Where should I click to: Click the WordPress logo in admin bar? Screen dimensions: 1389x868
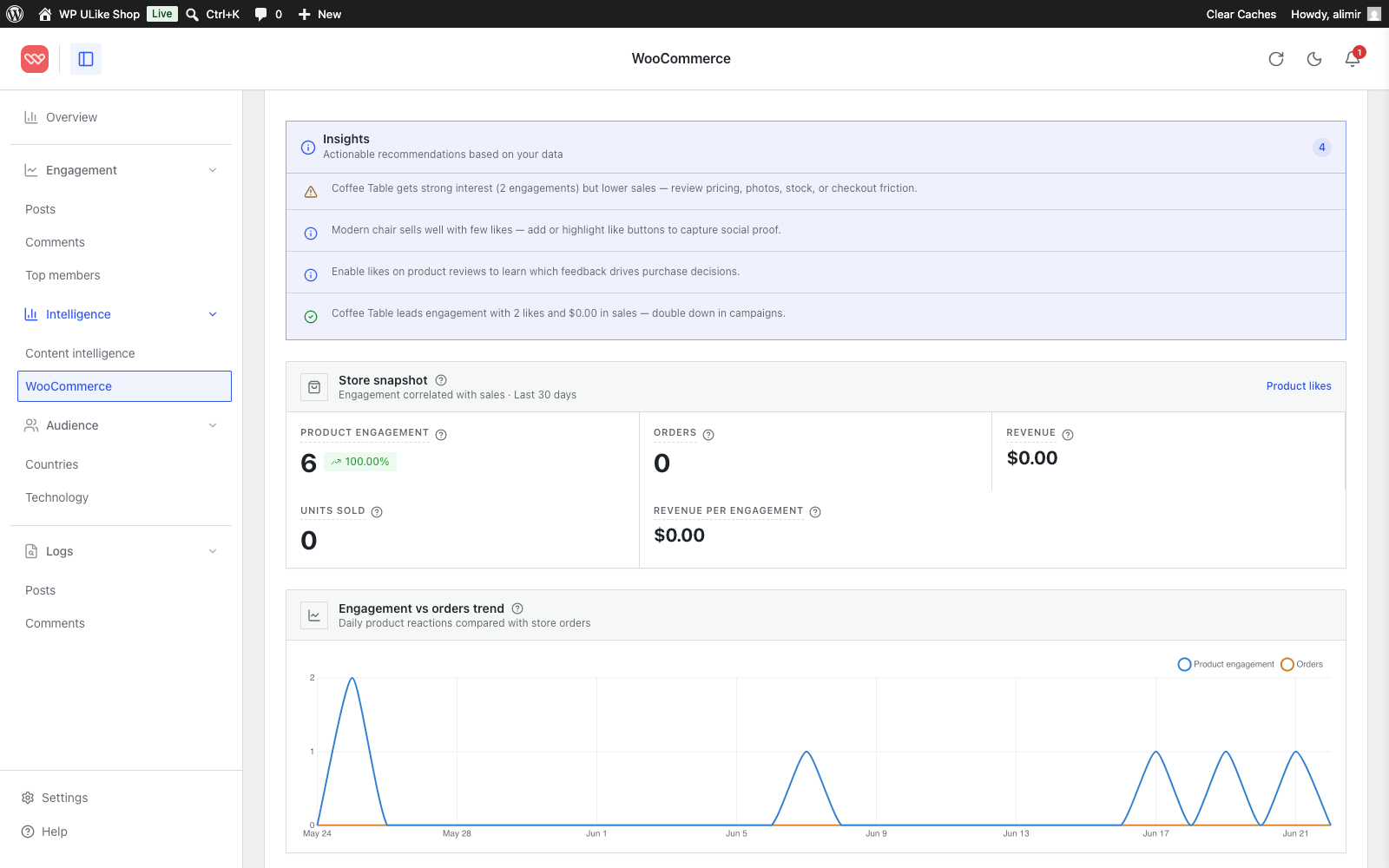coord(15,14)
